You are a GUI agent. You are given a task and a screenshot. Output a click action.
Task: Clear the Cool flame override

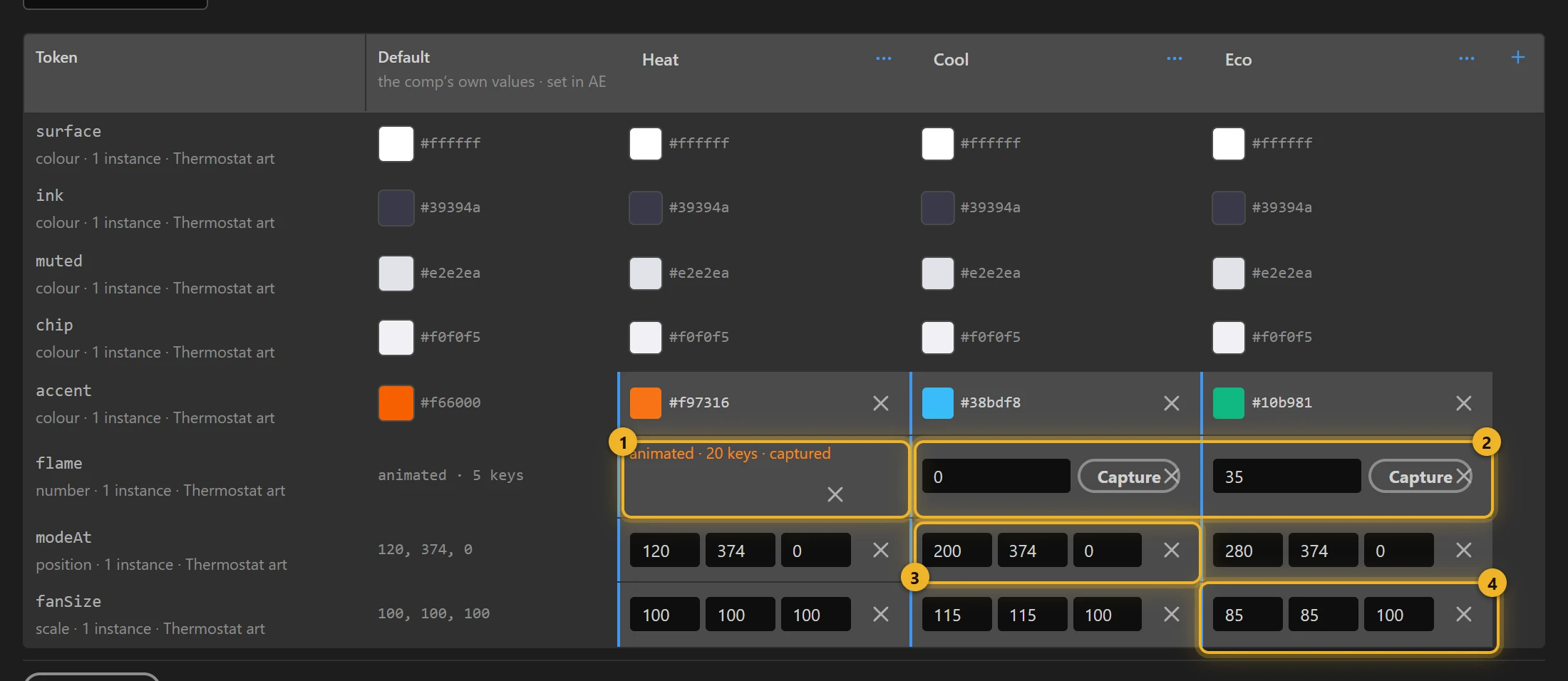coord(1172,476)
